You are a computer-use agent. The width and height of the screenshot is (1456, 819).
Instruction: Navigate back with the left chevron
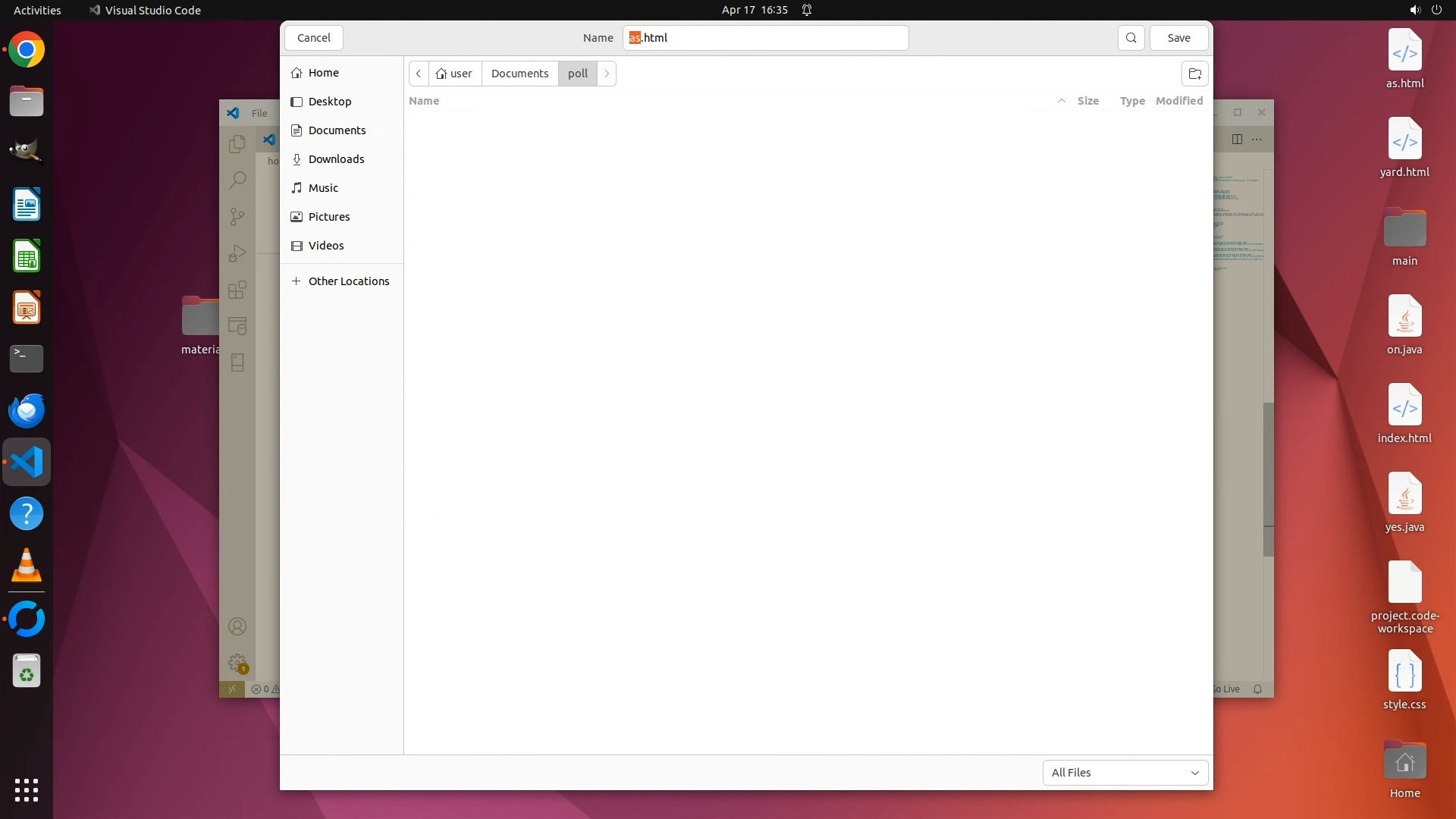point(419,74)
